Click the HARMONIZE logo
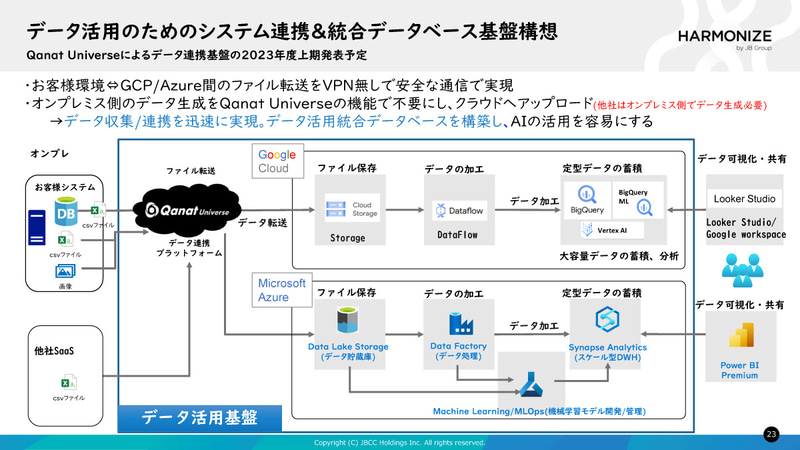This screenshot has height=450, width=800. (x=724, y=39)
